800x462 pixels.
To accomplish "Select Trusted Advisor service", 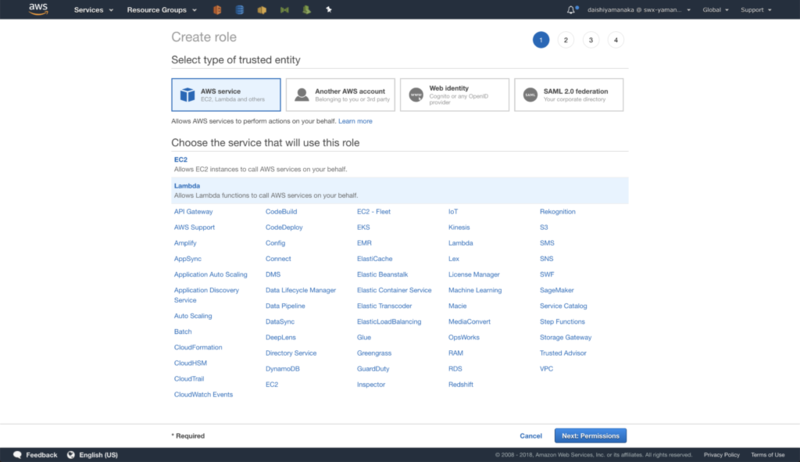I will click(563, 353).
